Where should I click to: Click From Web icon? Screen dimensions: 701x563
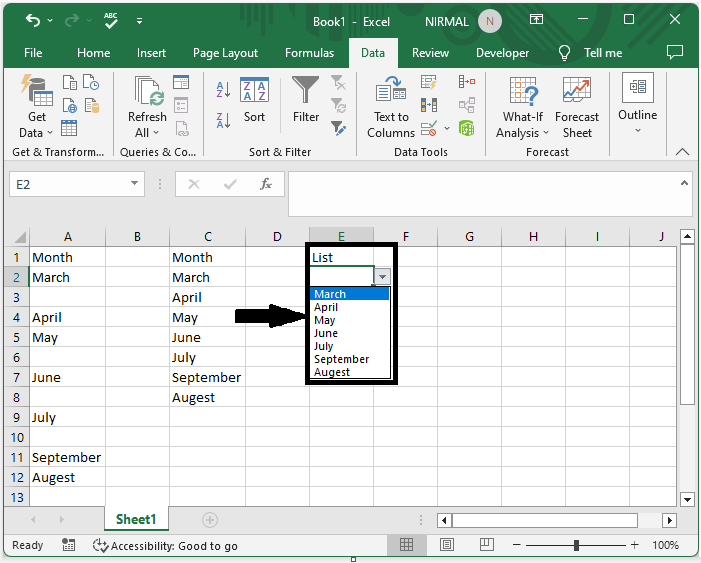69,106
